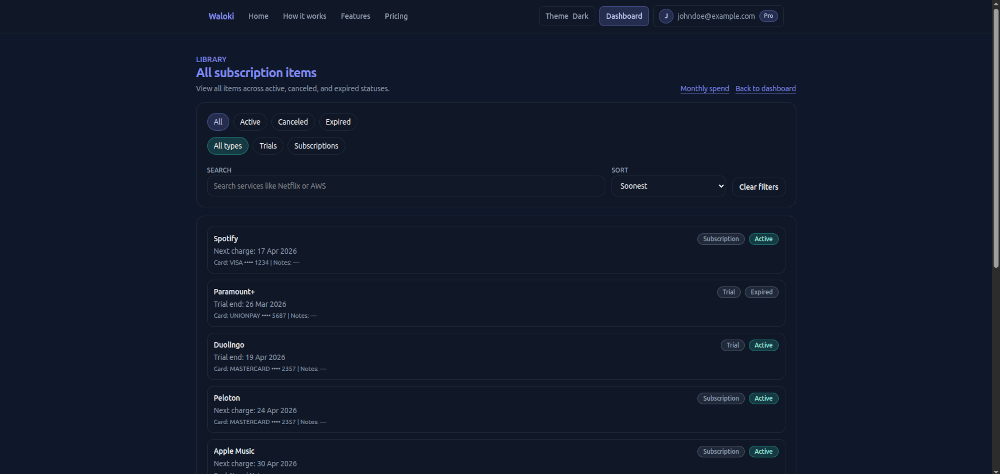Open the Monthly spend link
Viewport: 1000px width, 474px height.
[x=705, y=89]
